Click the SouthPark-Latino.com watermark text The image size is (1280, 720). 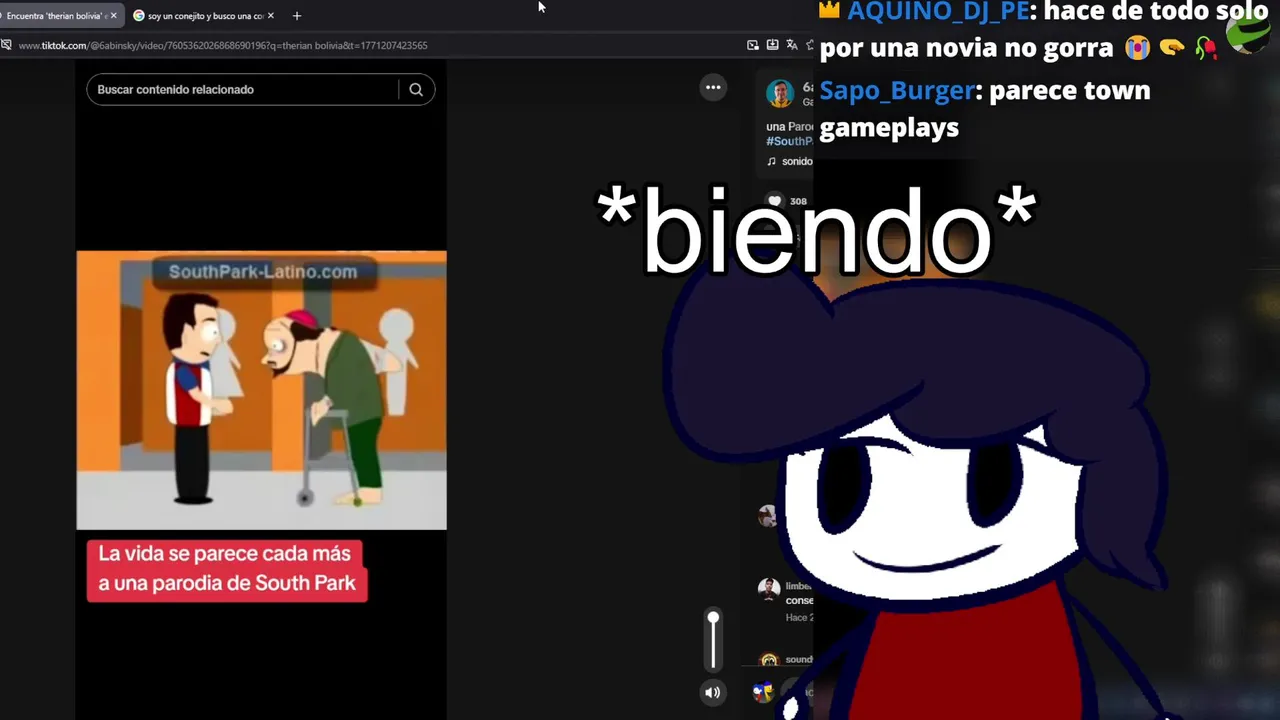click(263, 272)
